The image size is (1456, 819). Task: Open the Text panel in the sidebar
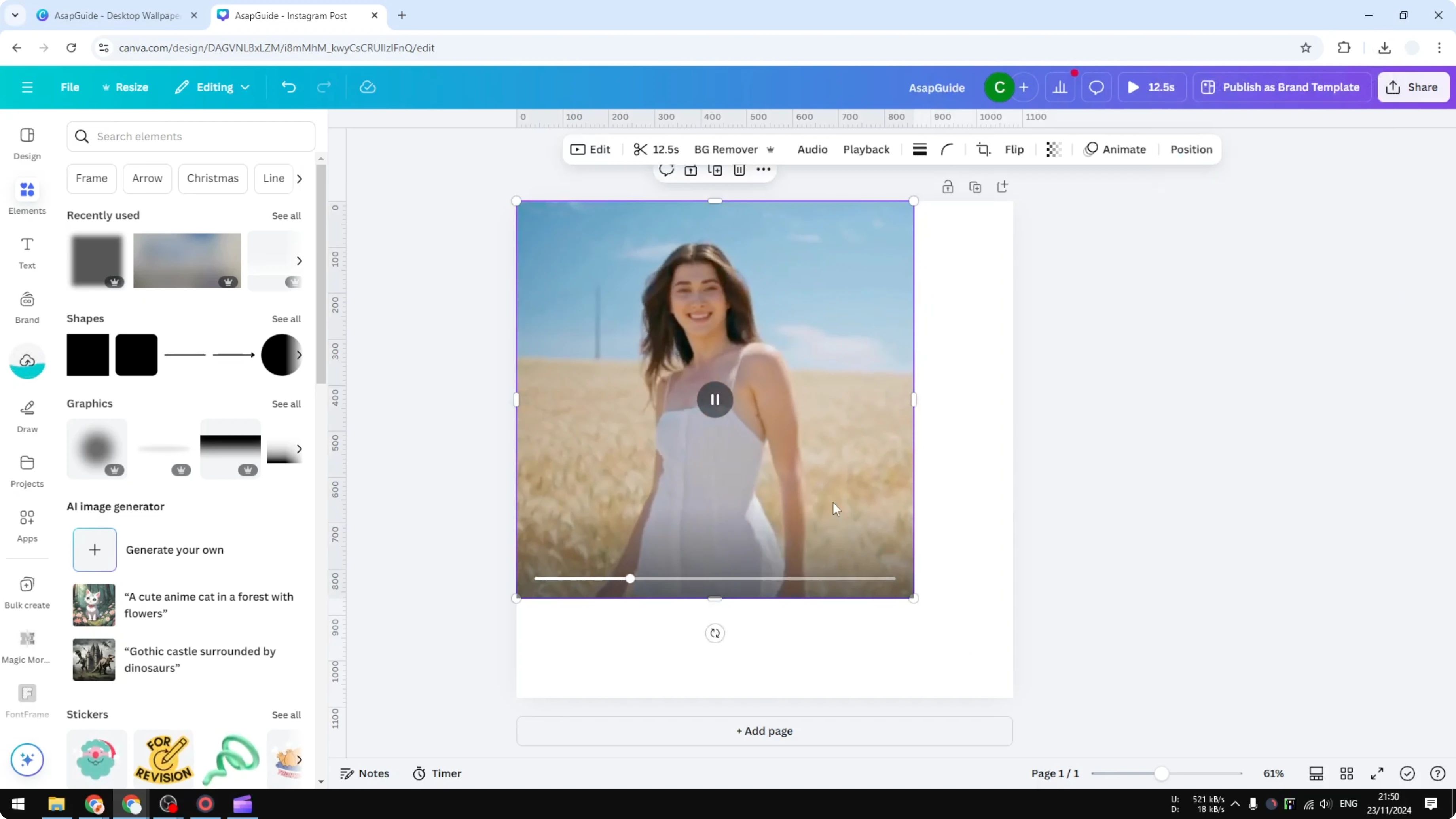(x=27, y=252)
